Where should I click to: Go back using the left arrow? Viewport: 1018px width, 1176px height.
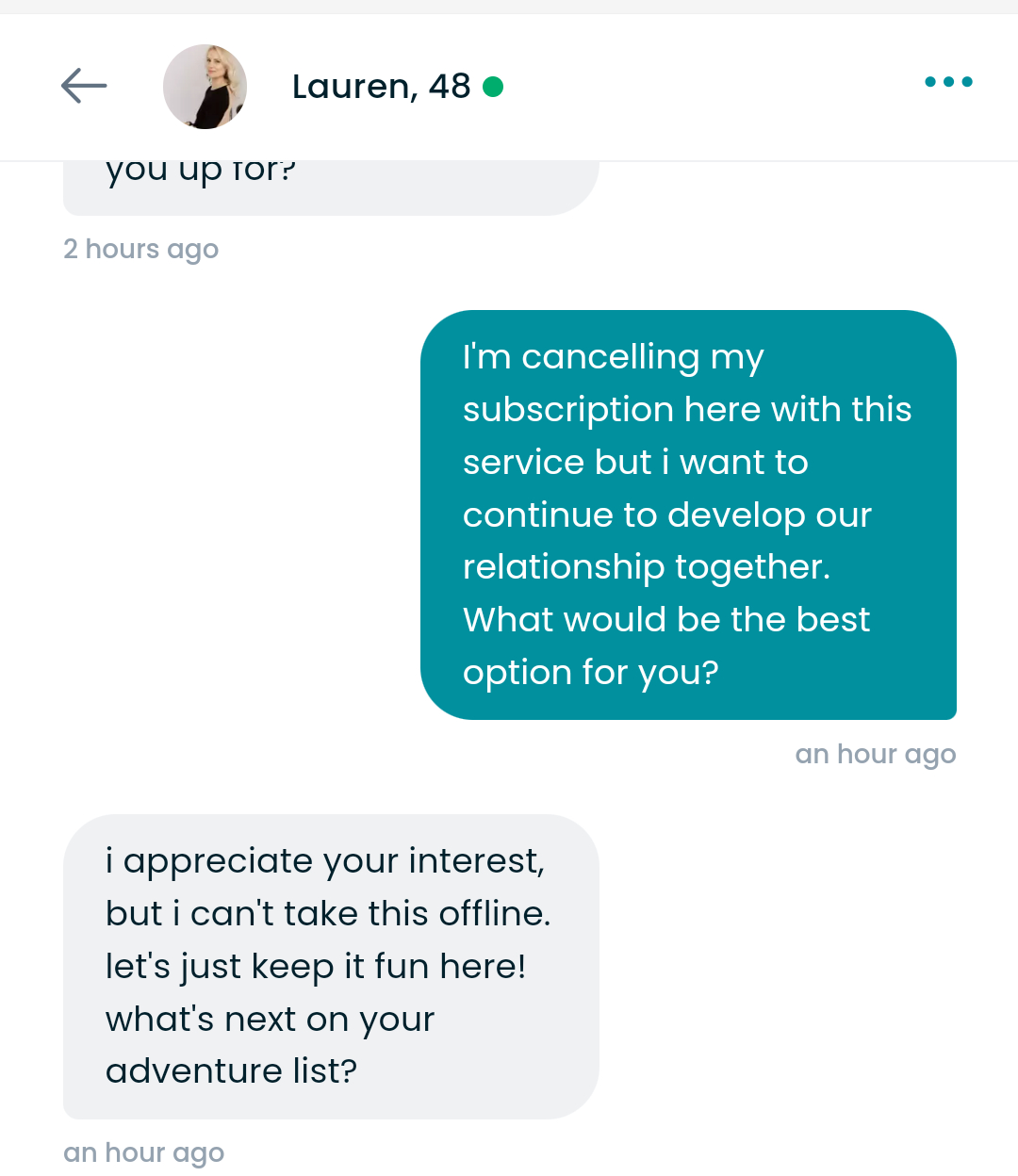[x=84, y=86]
